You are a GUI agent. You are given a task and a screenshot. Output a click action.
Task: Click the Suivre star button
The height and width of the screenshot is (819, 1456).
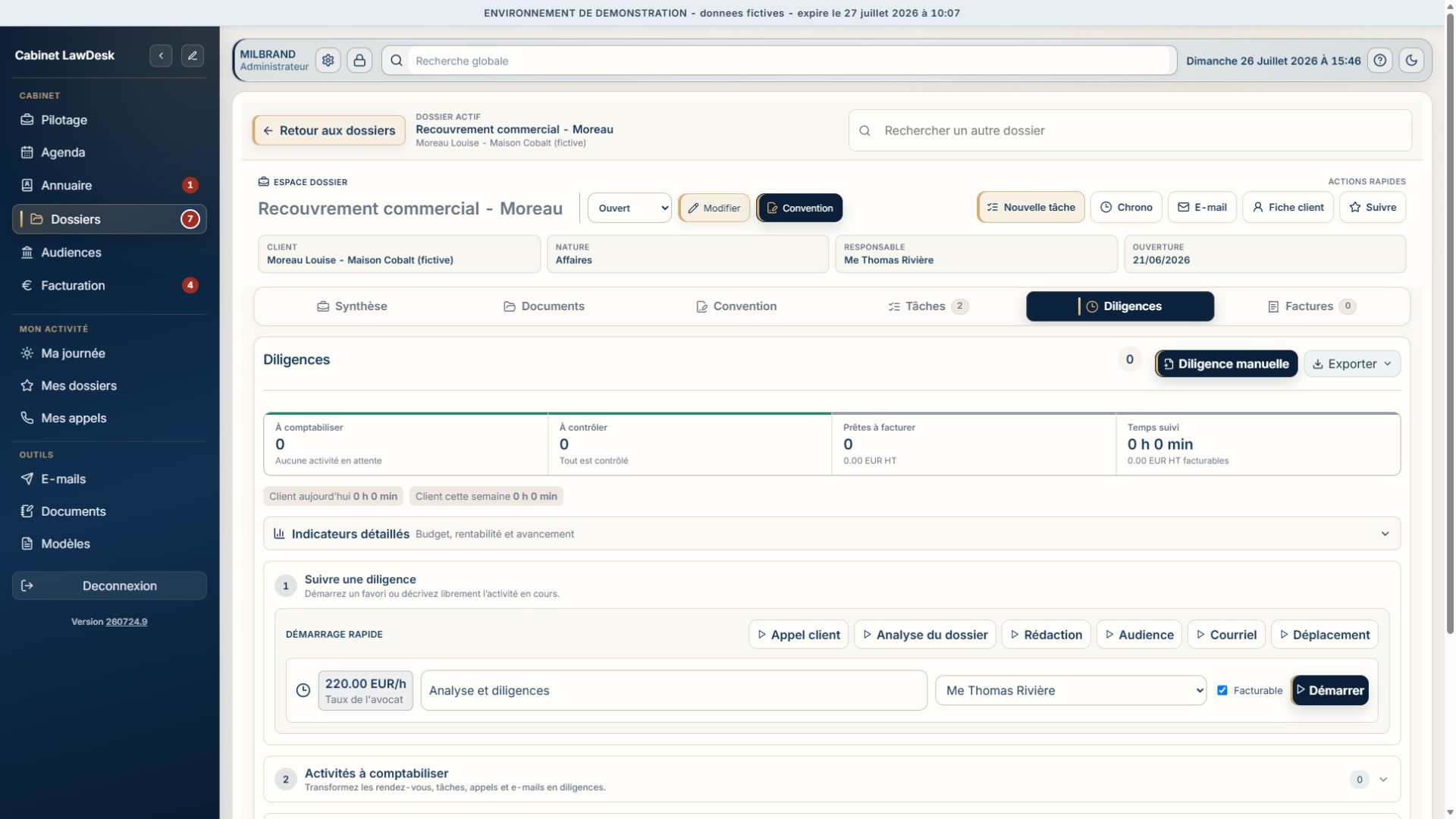[1373, 207]
